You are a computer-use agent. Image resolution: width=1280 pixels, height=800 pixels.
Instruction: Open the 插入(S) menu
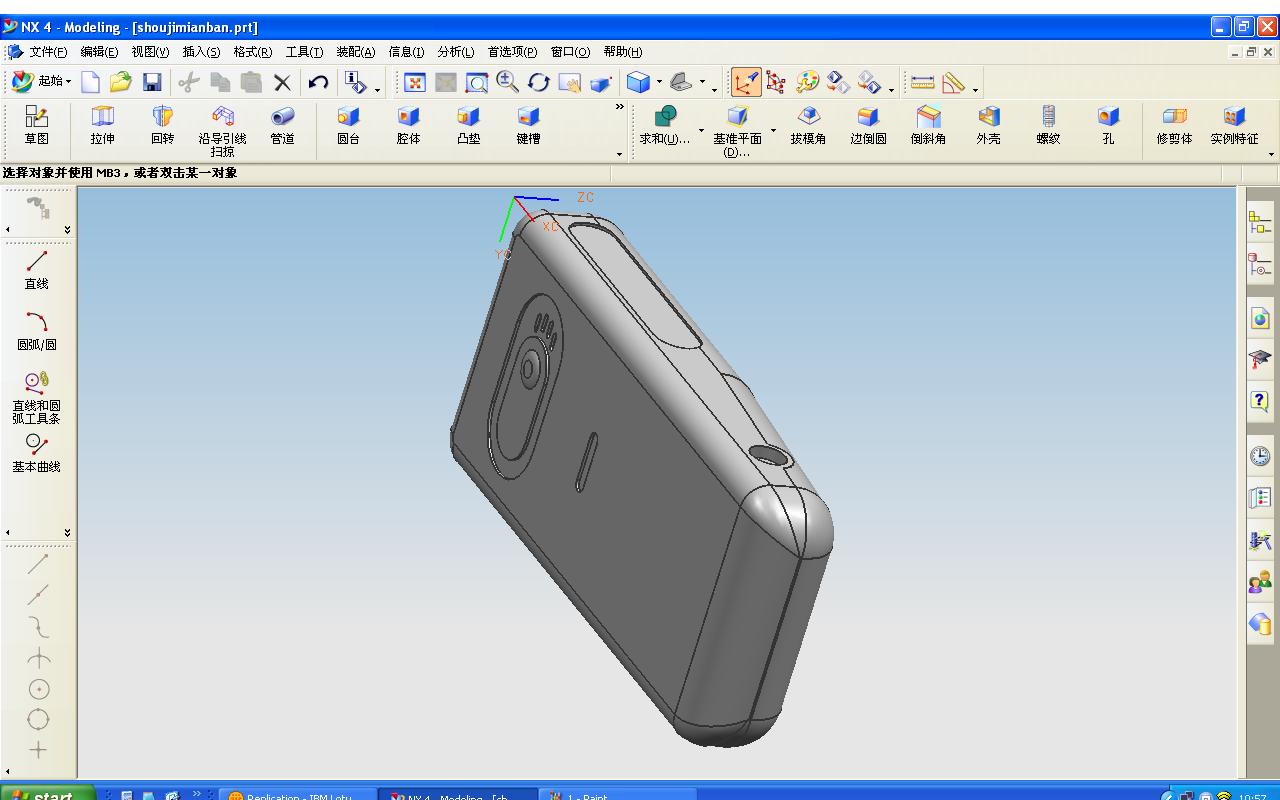point(201,52)
